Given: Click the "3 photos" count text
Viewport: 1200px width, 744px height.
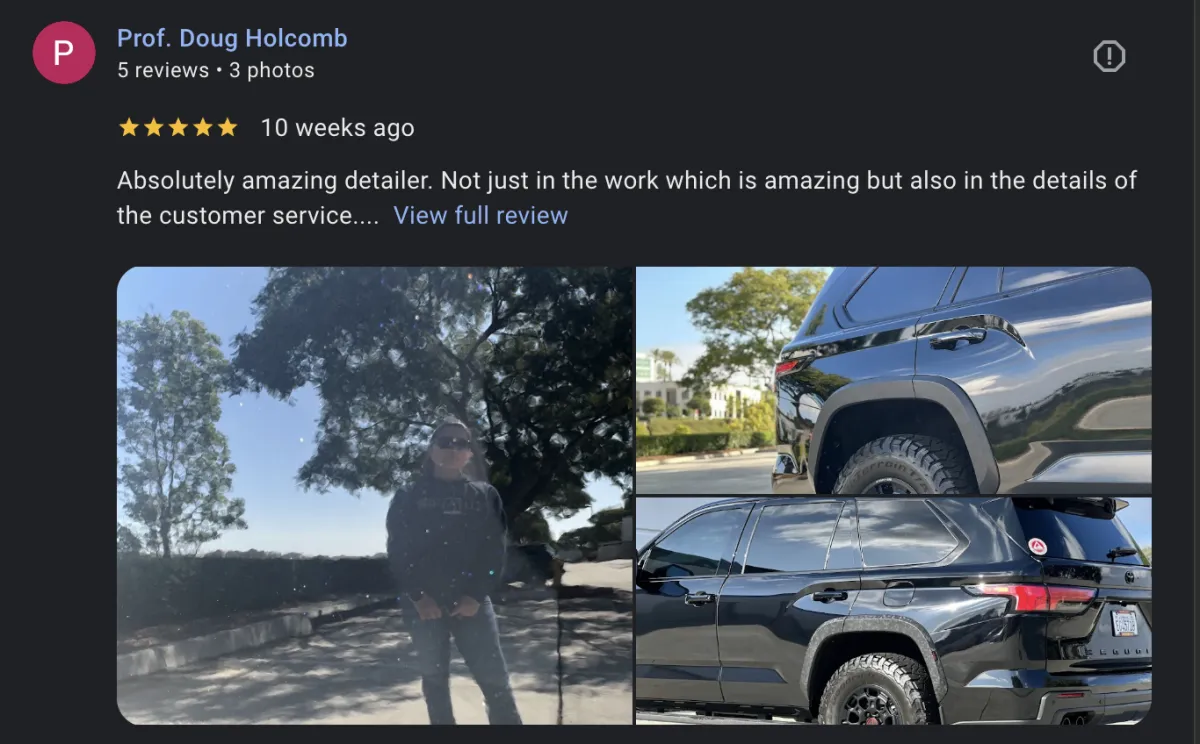Looking at the screenshot, I should click(x=272, y=70).
